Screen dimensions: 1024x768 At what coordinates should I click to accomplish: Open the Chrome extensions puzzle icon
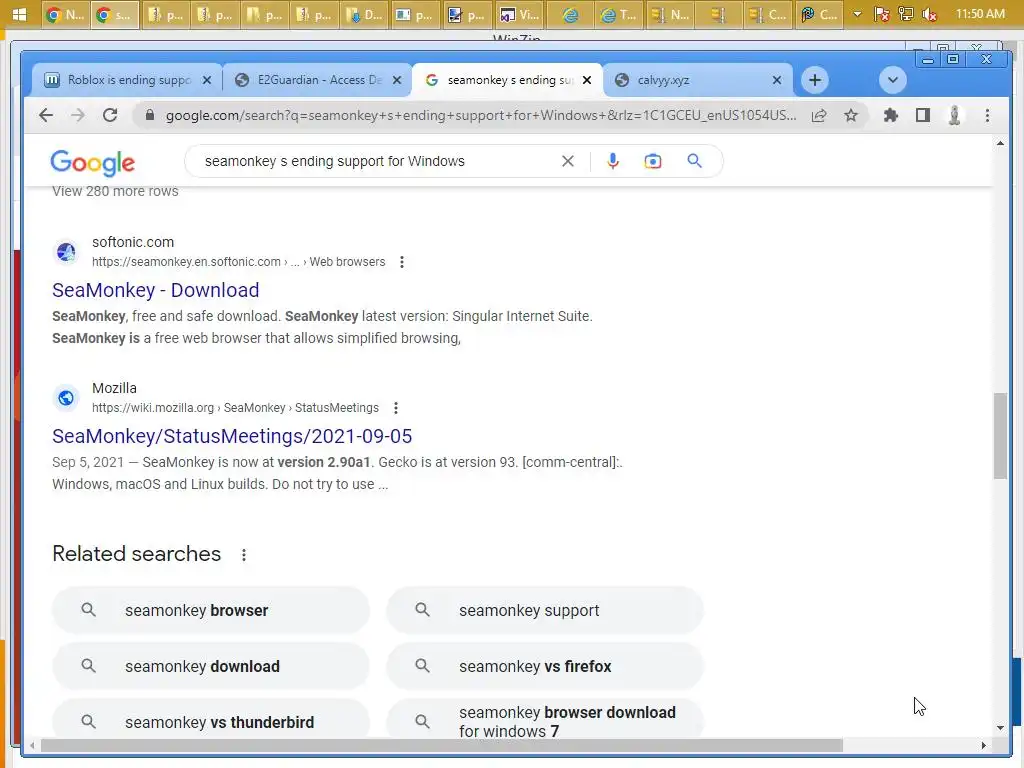pos(890,116)
